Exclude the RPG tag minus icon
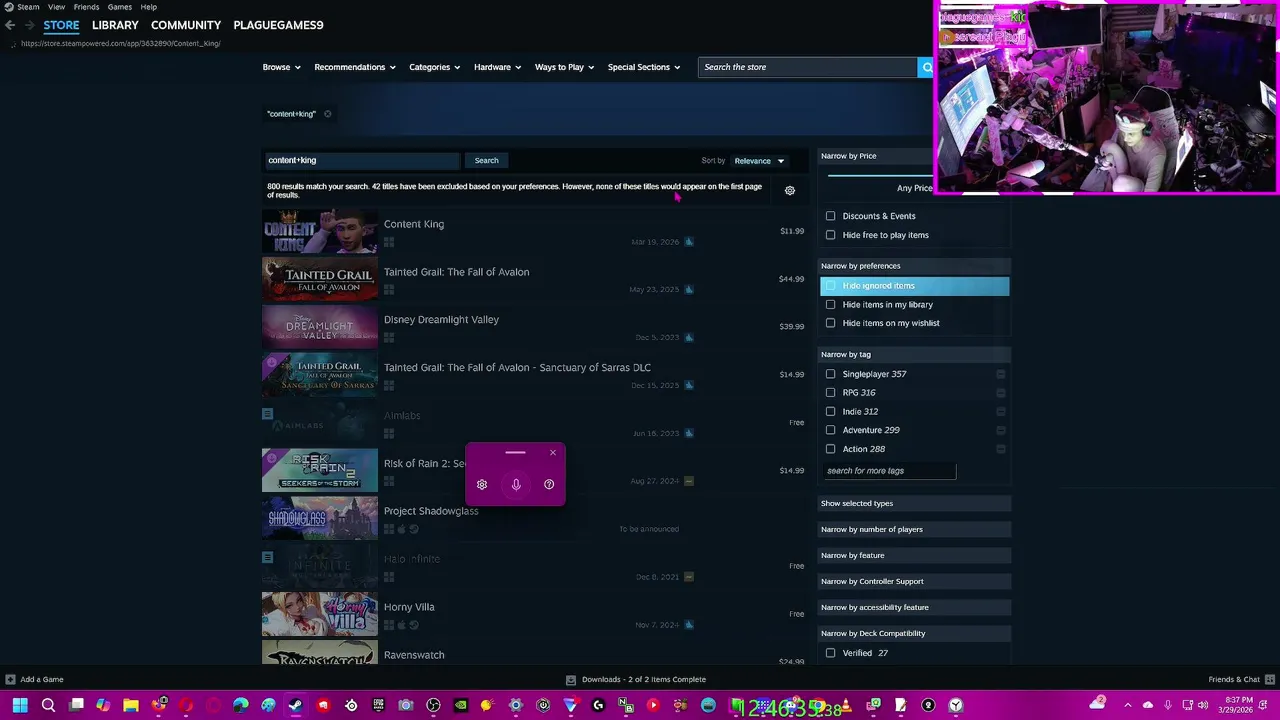The image size is (1280, 720). [x=1000, y=393]
